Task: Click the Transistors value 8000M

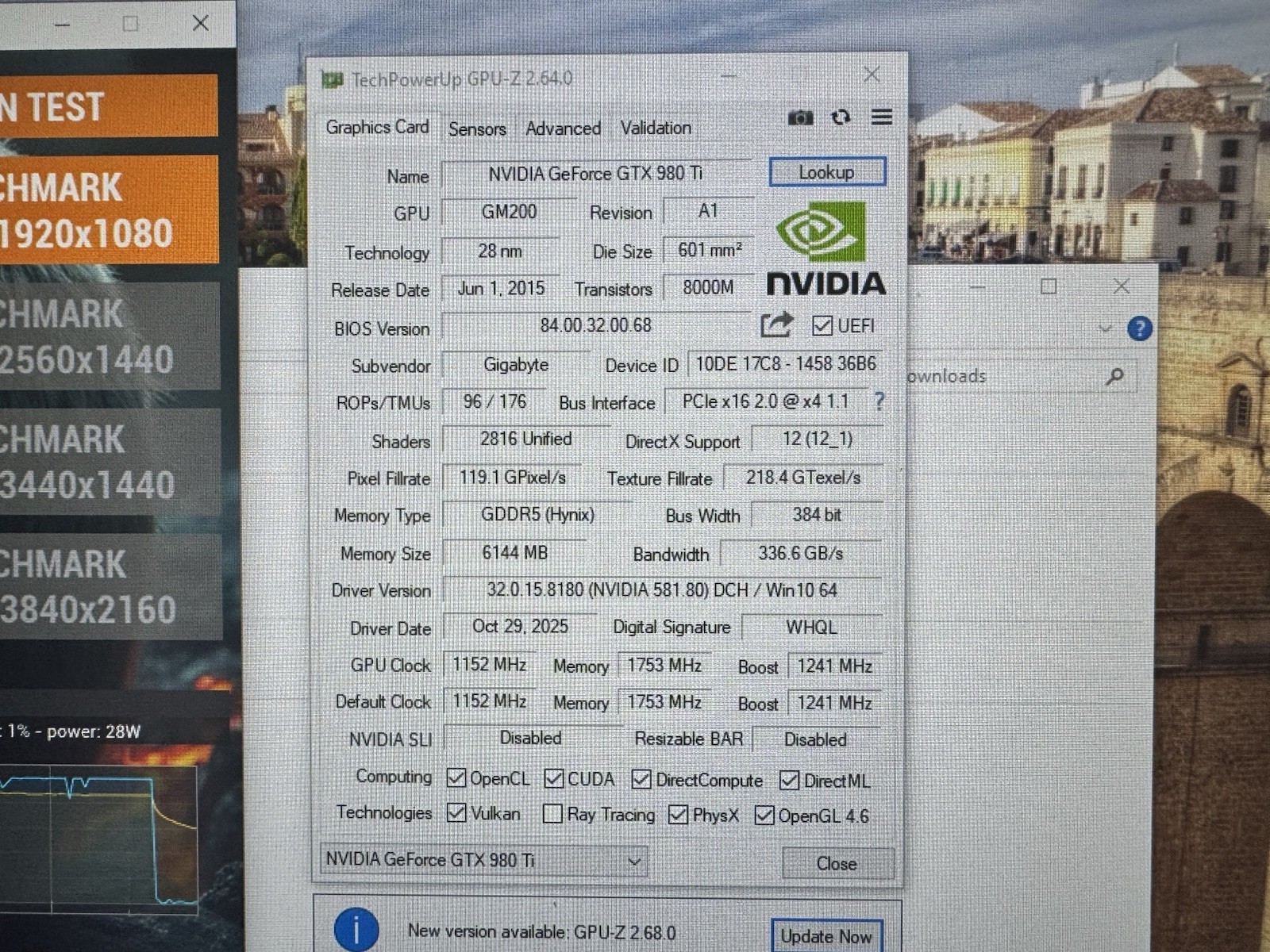Action: pyautogui.click(x=708, y=287)
